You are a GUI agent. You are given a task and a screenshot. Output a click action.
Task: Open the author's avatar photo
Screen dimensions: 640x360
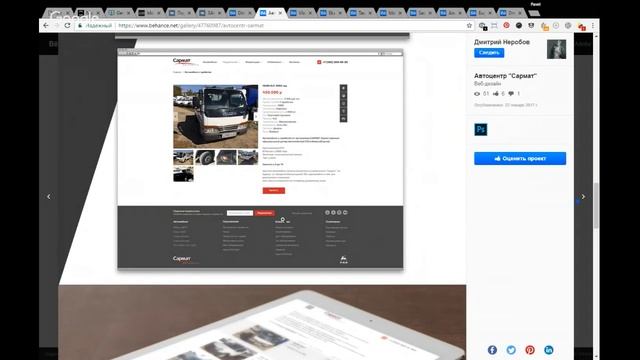556,49
